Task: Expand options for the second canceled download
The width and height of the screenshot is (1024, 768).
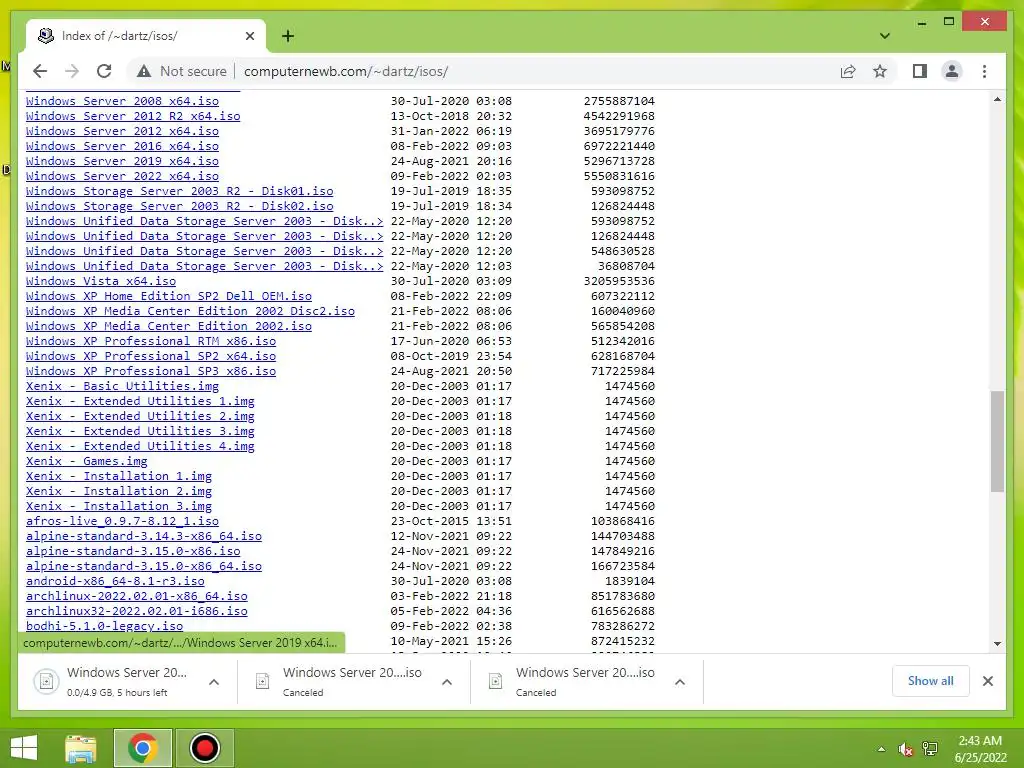Action: tap(447, 682)
